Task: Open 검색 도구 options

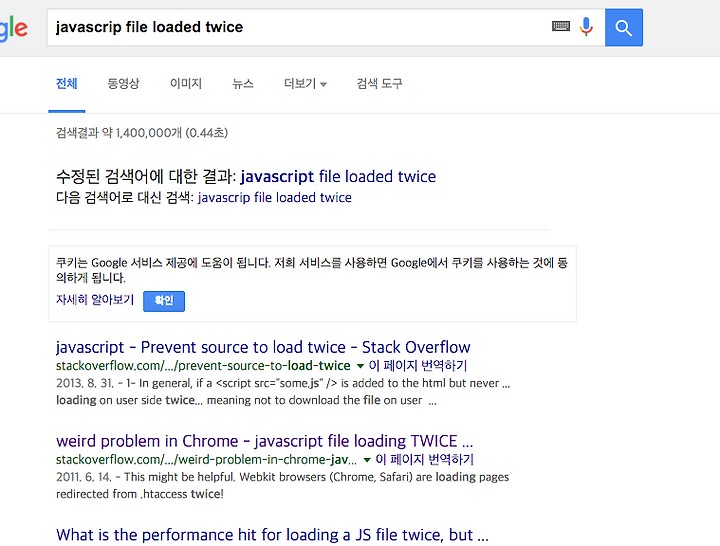Action: [379, 84]
